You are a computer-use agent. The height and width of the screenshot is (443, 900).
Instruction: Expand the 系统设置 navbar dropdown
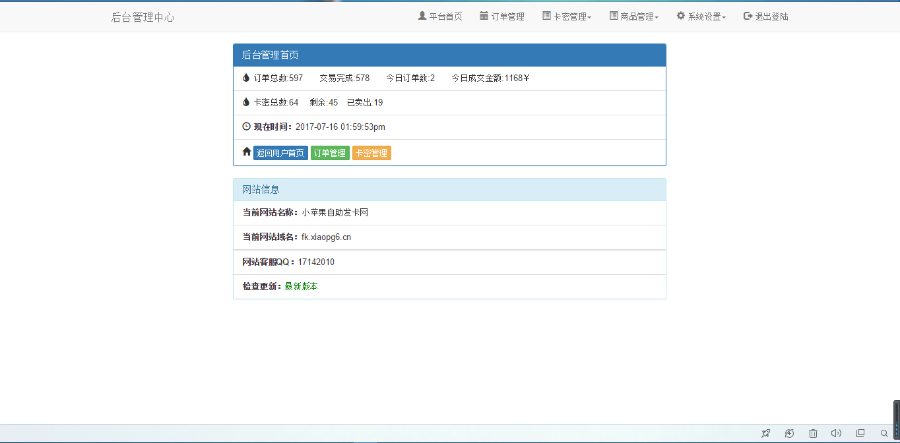(x=701, y=17)
